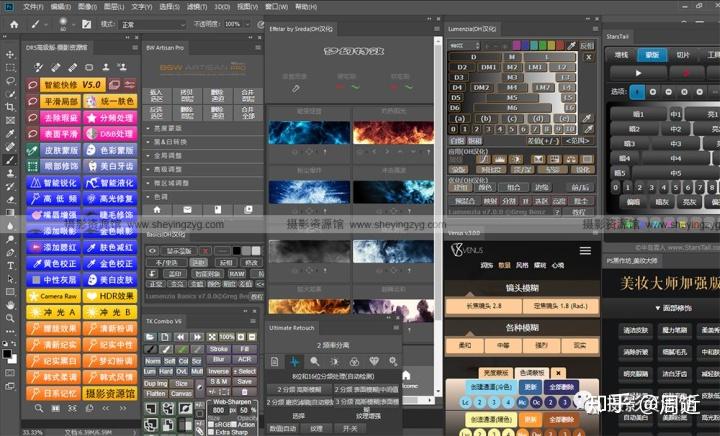Viewport: 720px width, 436px height.
Task: Switch to the 切片 tab in StarsTail
Action: click(683, 55)
